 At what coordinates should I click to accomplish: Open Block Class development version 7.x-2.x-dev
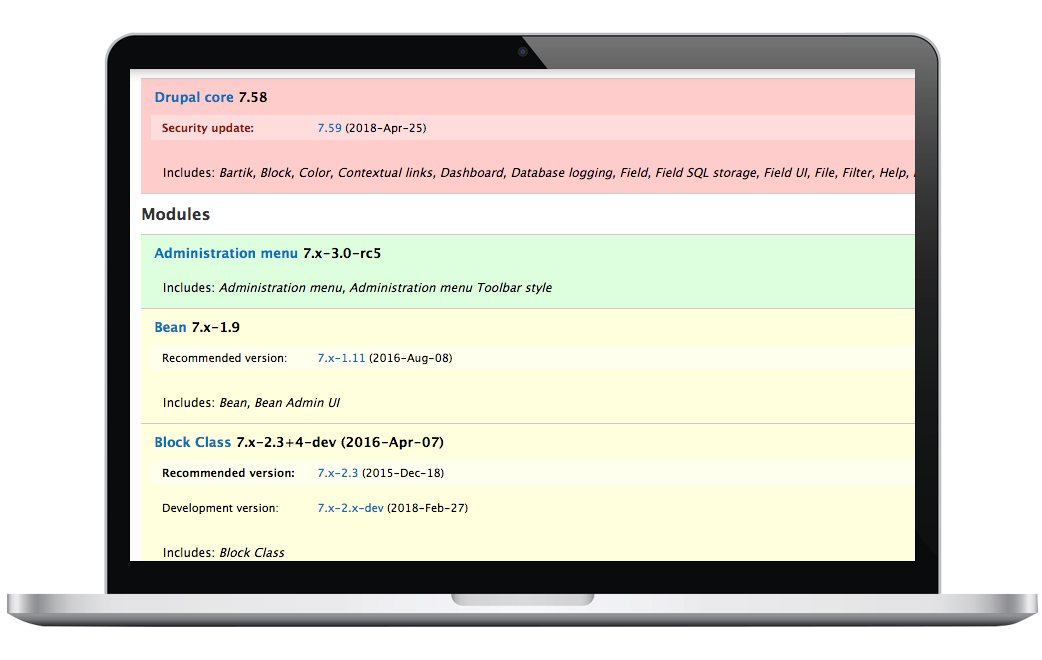[350, 508]
